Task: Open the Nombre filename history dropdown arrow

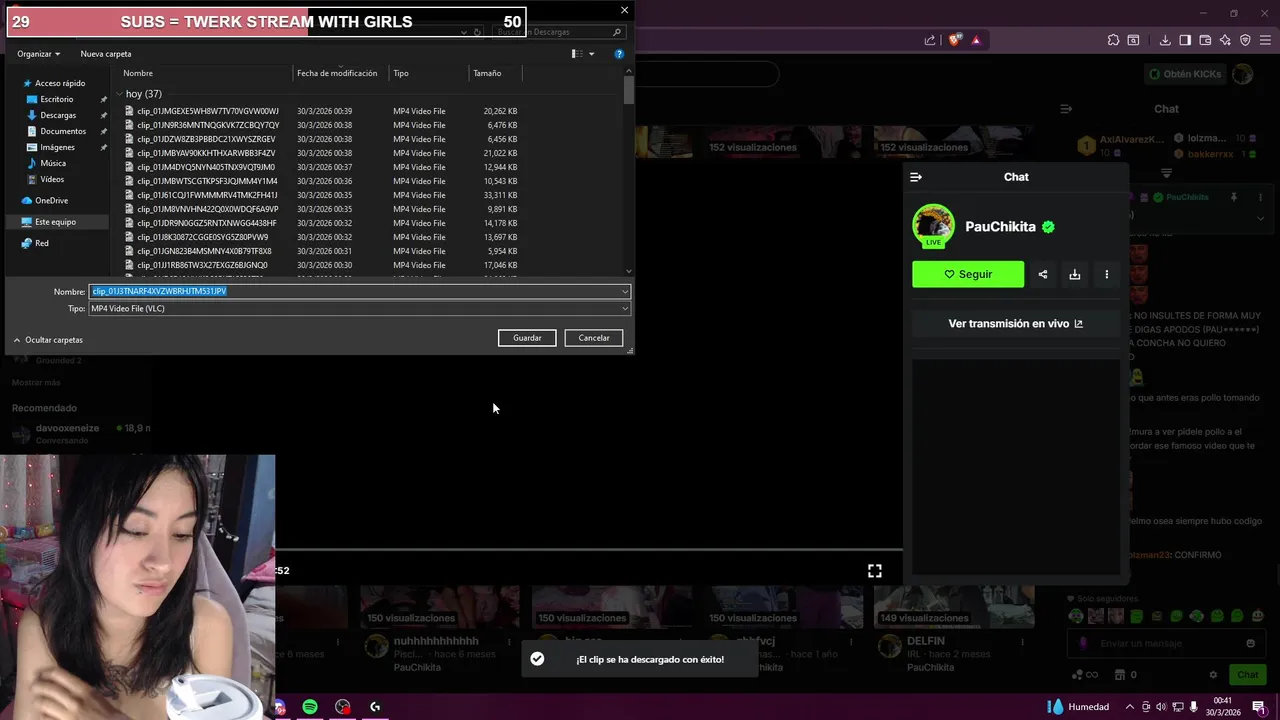Action: pyautogui.click(x=625, y=291)
